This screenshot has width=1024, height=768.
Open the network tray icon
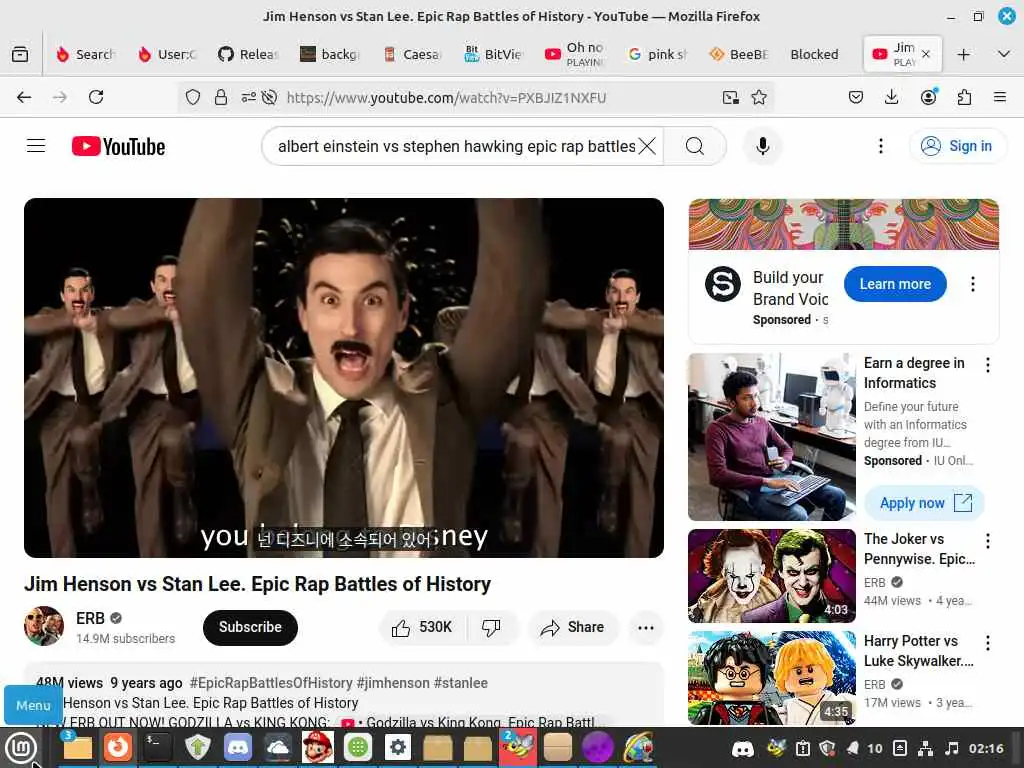[925, 748]
